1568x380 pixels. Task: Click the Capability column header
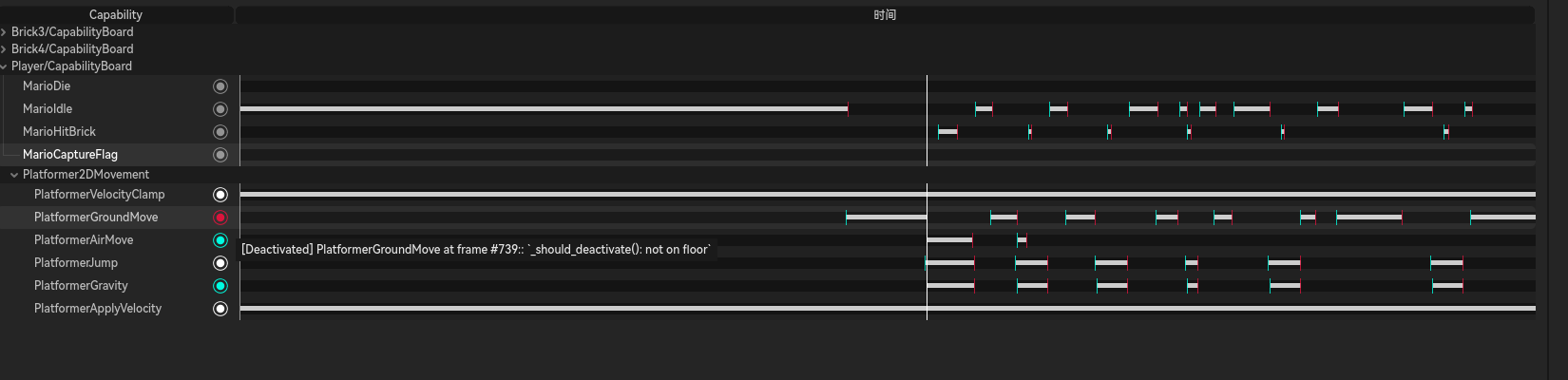tap(116, 15)
